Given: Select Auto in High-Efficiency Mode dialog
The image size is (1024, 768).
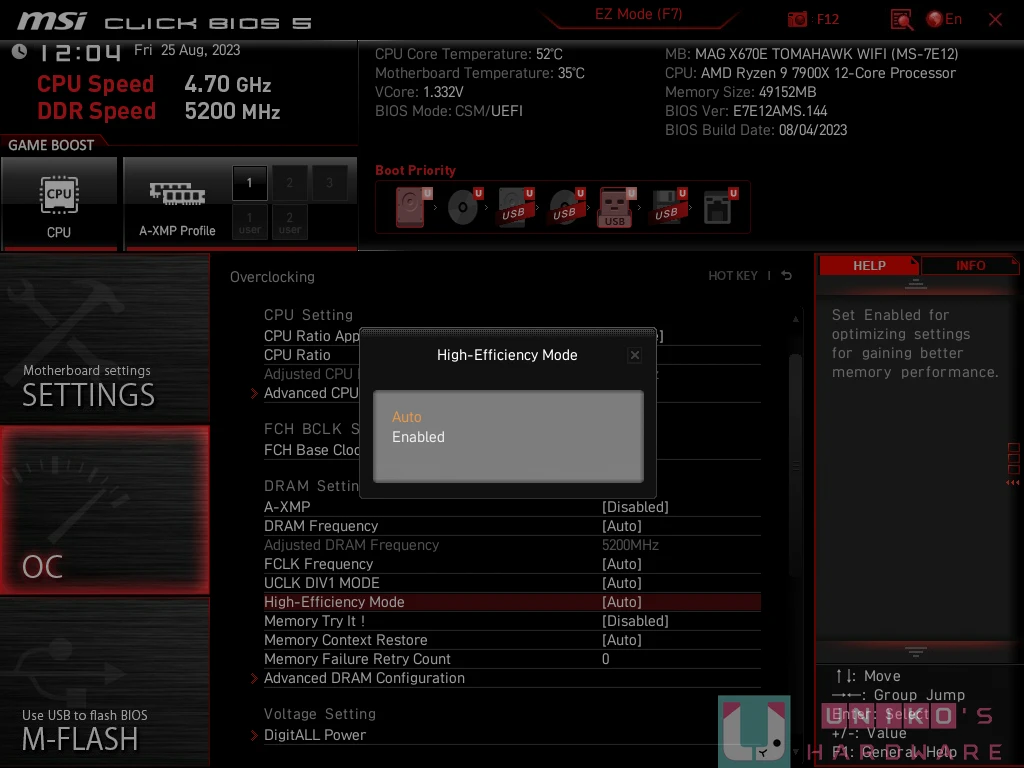Looking at the screenshot, I should pos(406,417).
